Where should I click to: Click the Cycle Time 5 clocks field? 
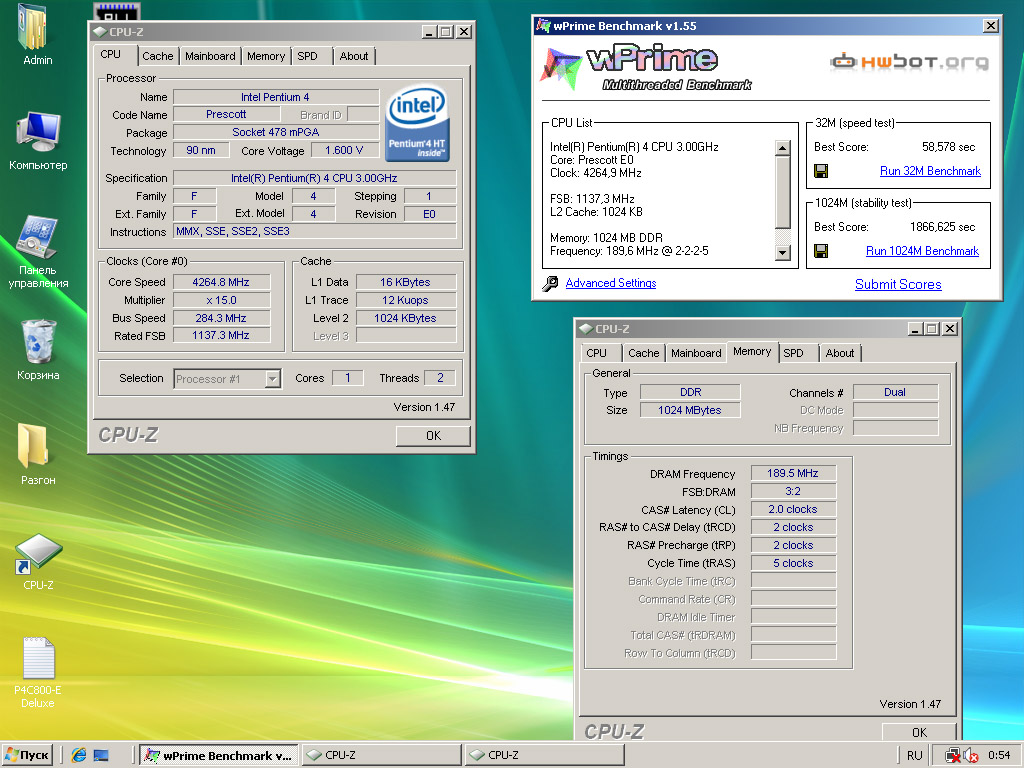coord(793,563)
